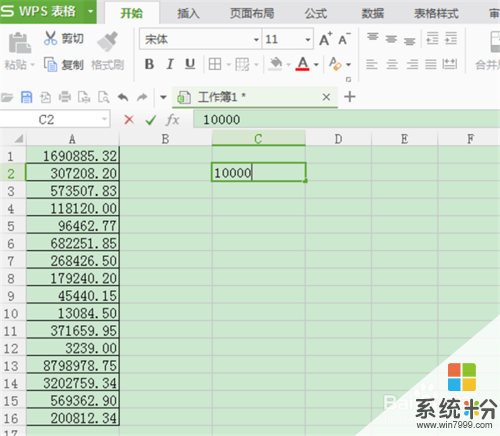Center text horizontally
The height and width of the screenshot is (436, 500).
coord(392,64)
